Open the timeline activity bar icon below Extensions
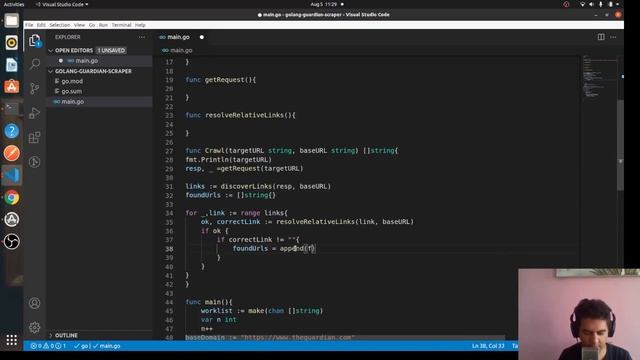The width and height of the screenshot is (640, 360). pyautogui.click(x=35, y=162)
